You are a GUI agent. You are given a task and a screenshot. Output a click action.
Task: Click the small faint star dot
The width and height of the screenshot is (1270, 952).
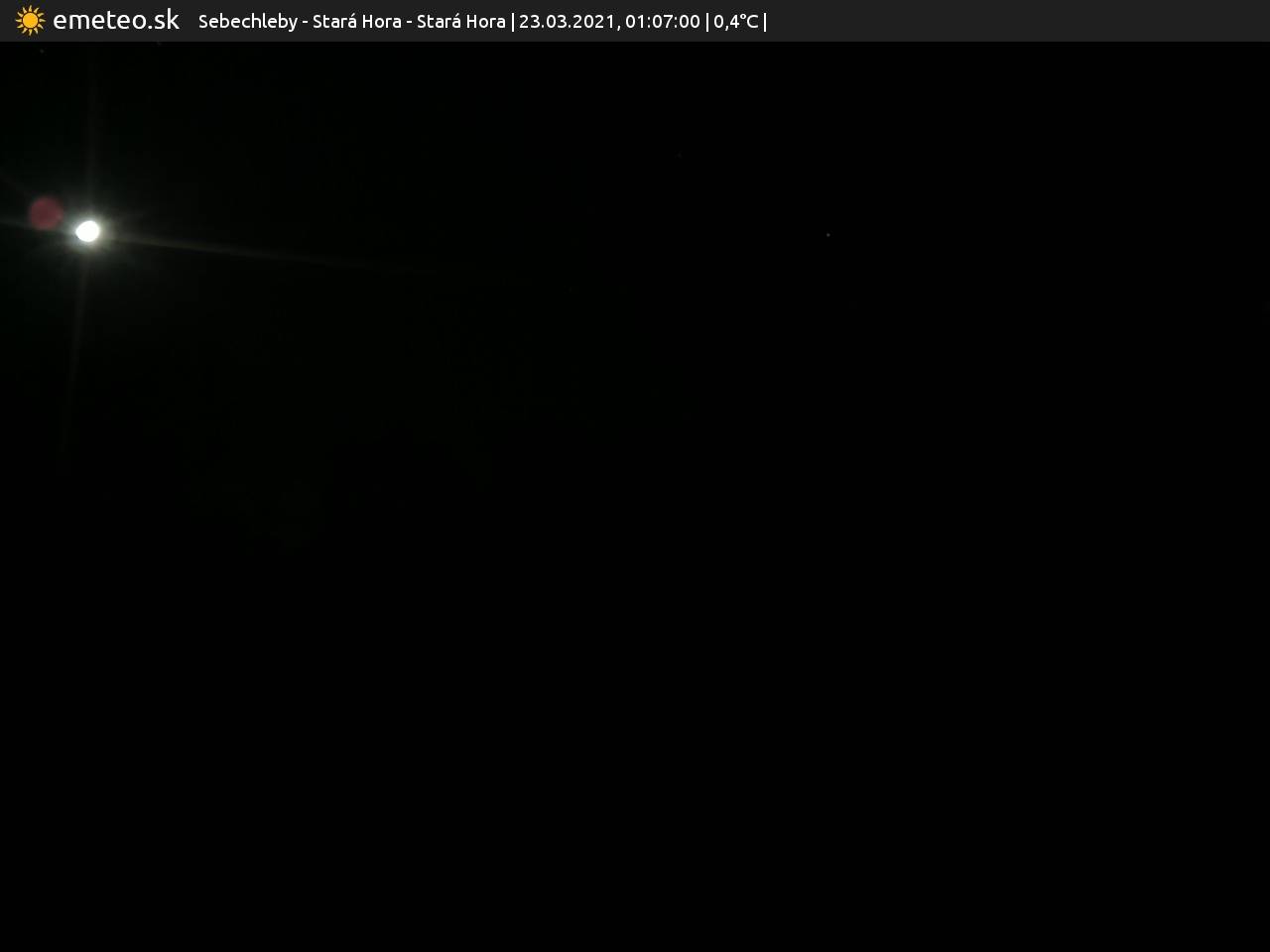tap(827, 235)
